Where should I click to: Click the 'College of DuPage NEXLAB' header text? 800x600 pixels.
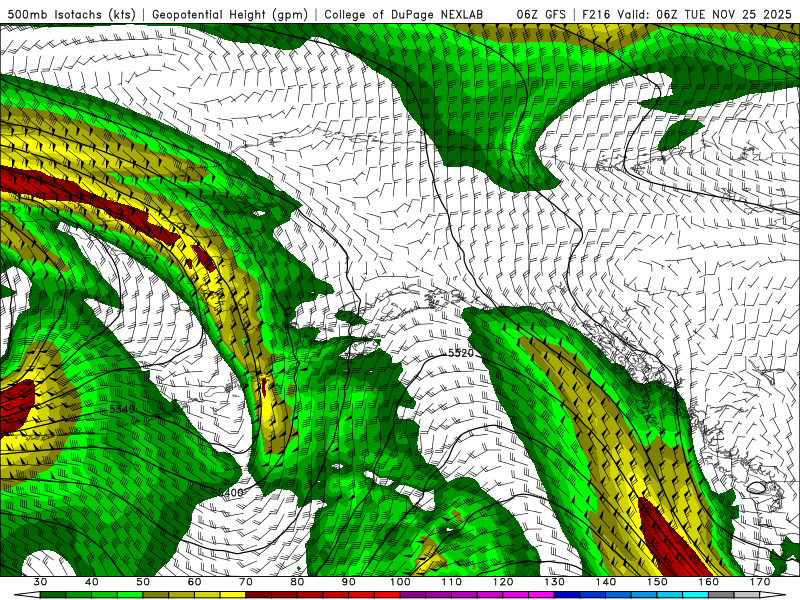tap(404, 14)
